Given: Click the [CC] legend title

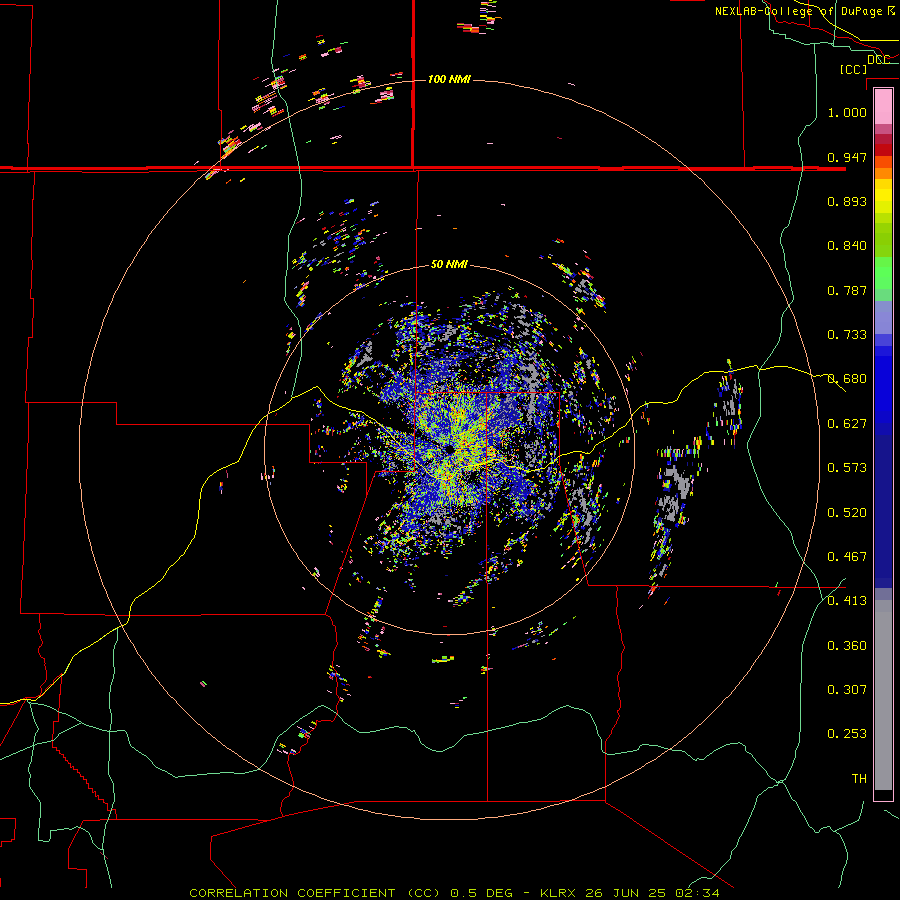Looking at the screenshot, I should (x=853, y=69).
